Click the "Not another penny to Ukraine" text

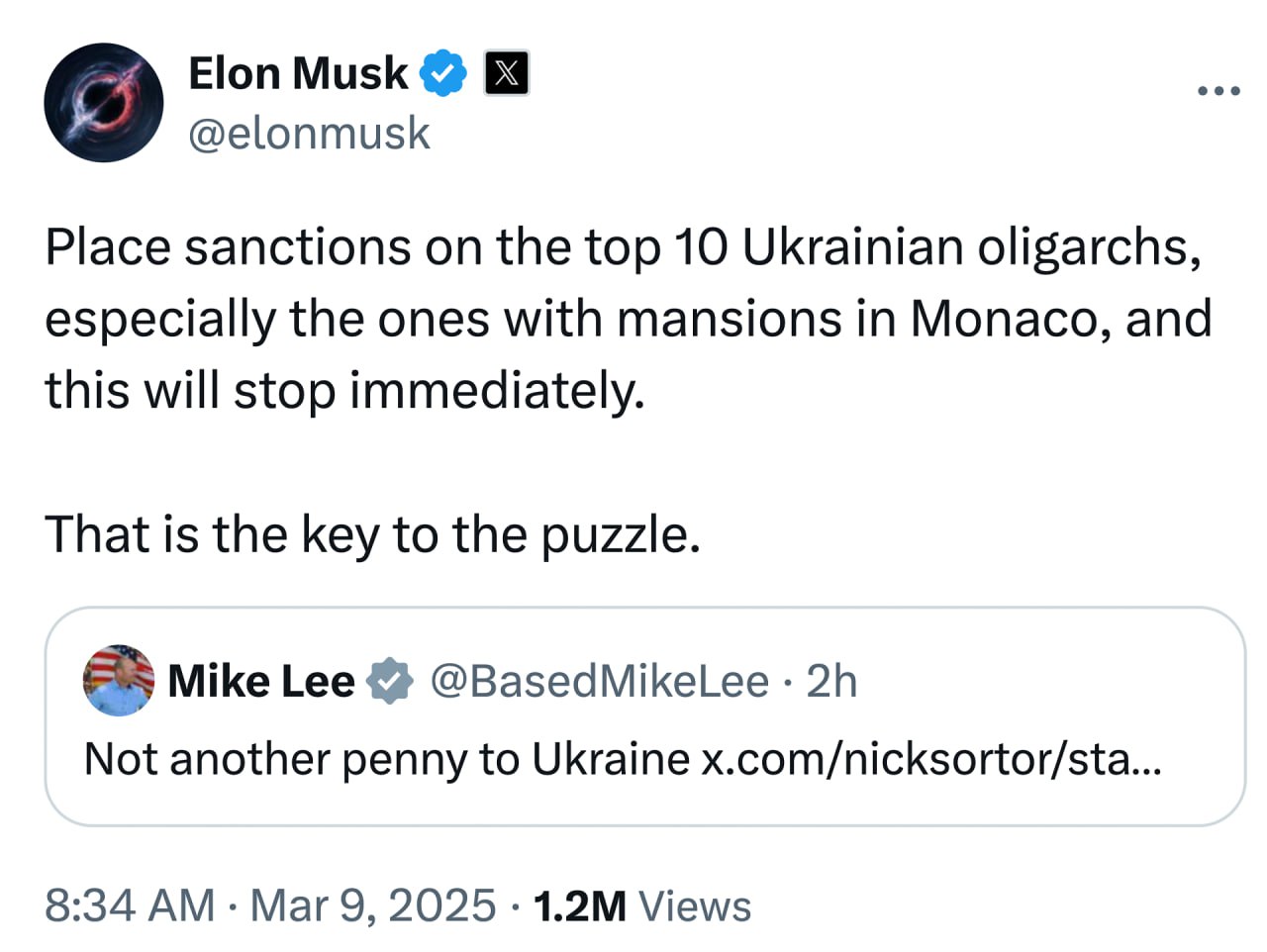[386, 759]
